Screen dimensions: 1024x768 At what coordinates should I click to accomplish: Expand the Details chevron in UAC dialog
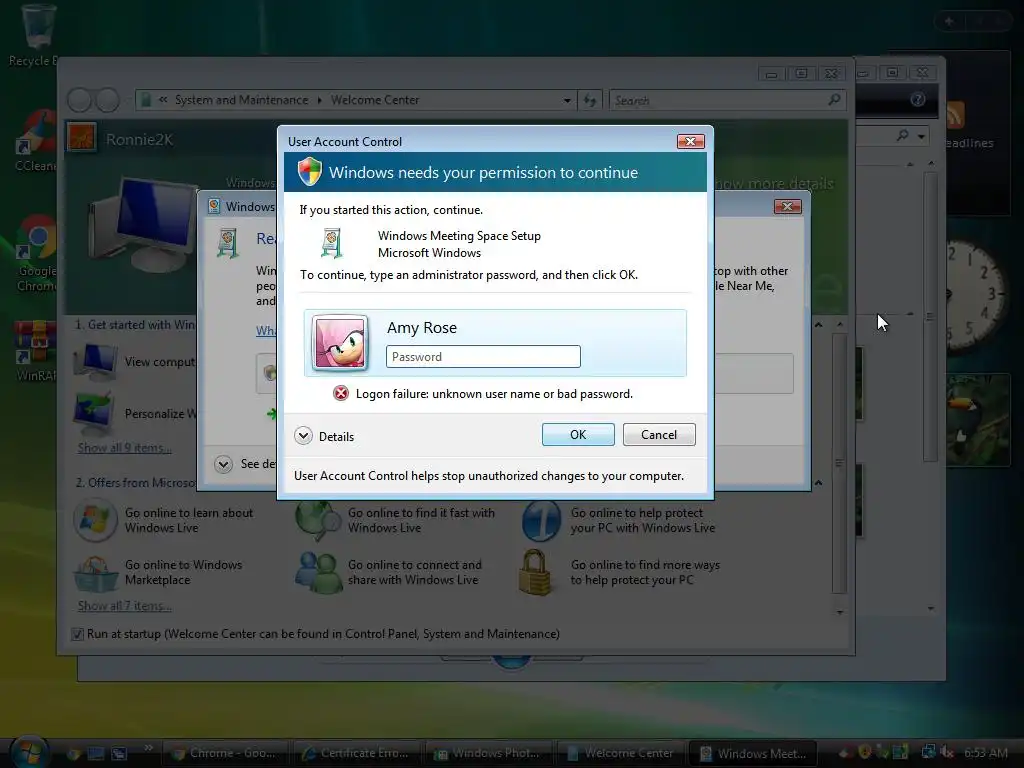coord(304,436)
